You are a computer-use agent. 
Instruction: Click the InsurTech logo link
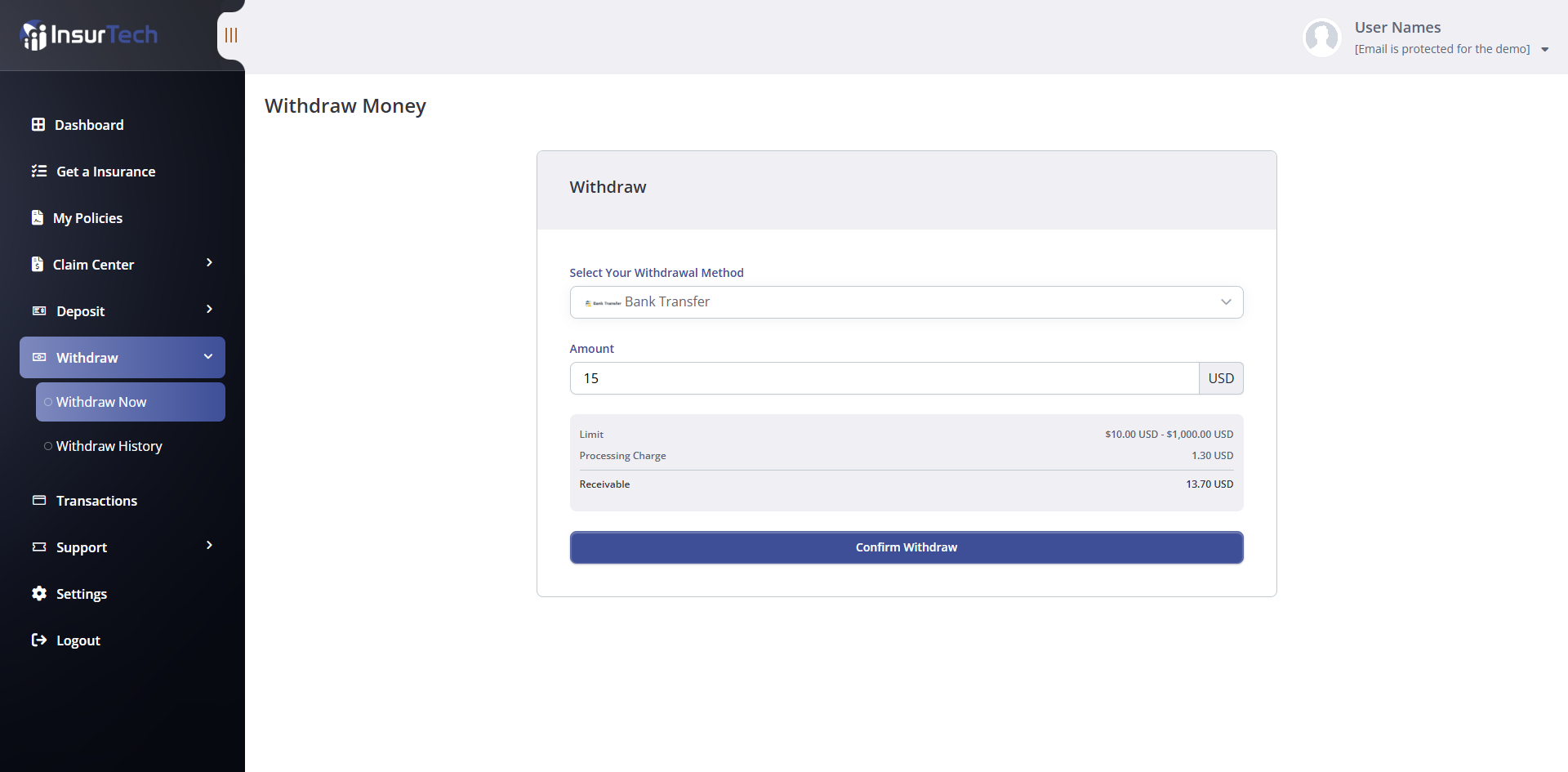pos(89,35)
